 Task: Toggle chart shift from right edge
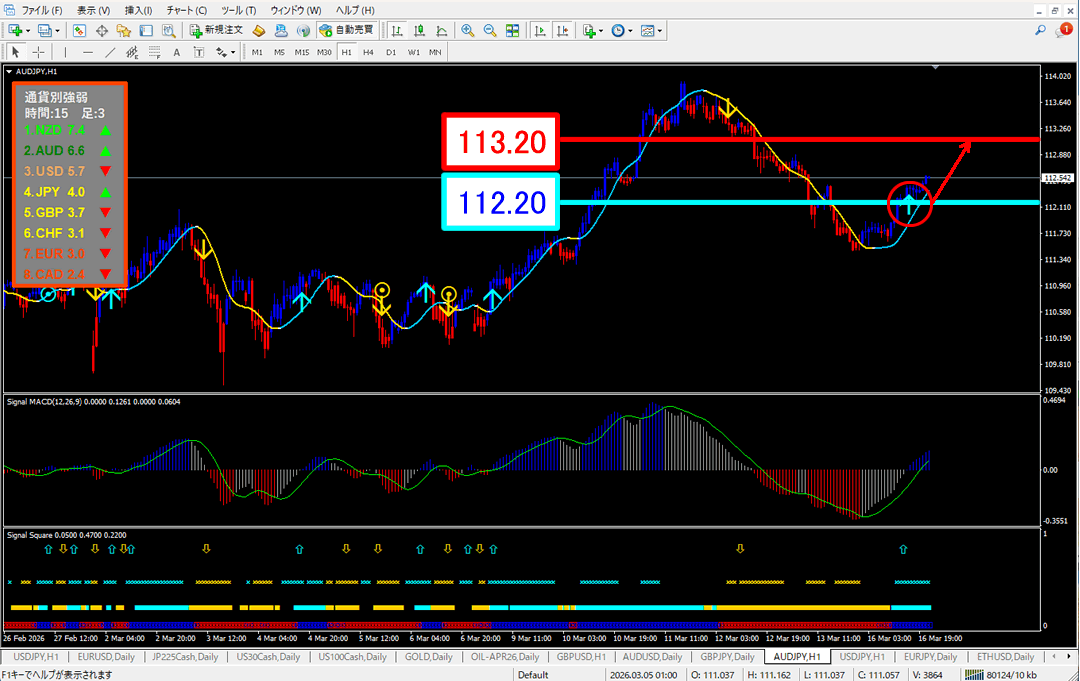[563, 31]
